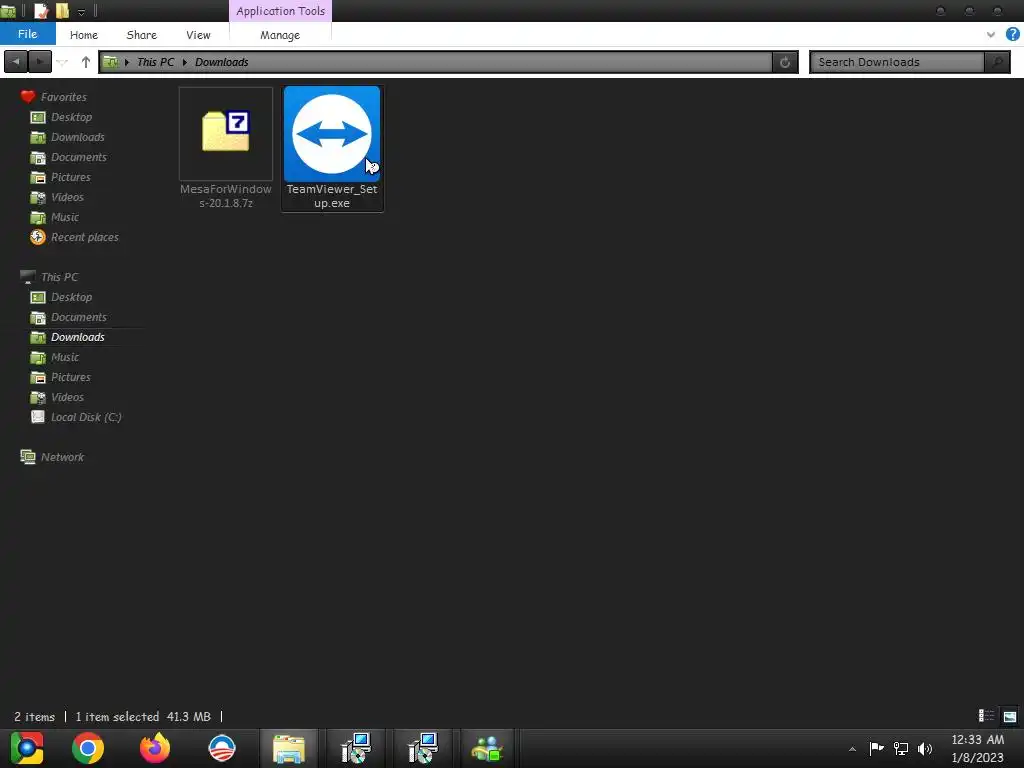Viewport: 1024px width, 768px height.
Task: Select the Favorites heading in the sidebar
Action: click(x=63, y=97)
